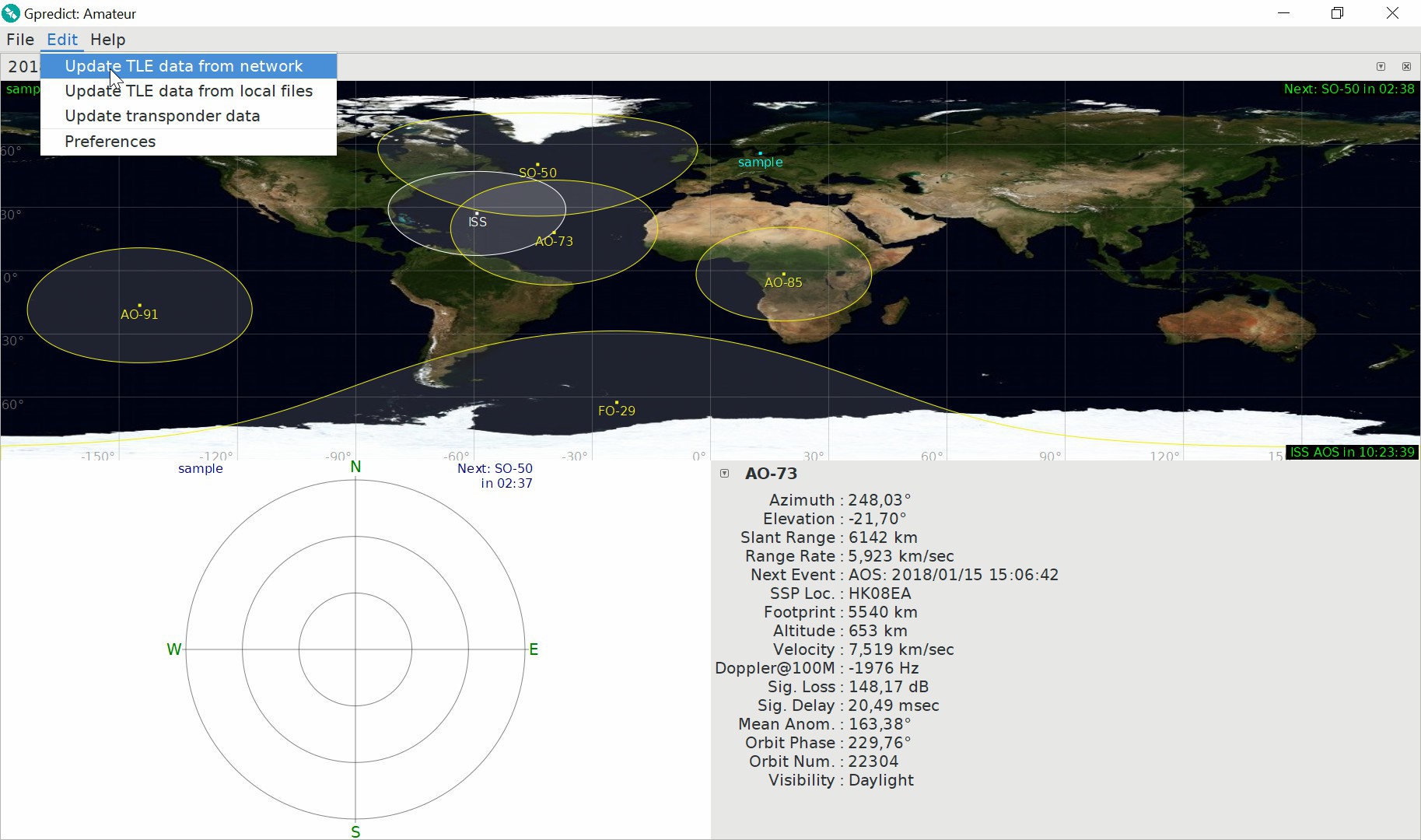Click the 'Next: SO-50 in 02:38' map label
This screenshot has width=1421, height=840.
[1349, 89]
